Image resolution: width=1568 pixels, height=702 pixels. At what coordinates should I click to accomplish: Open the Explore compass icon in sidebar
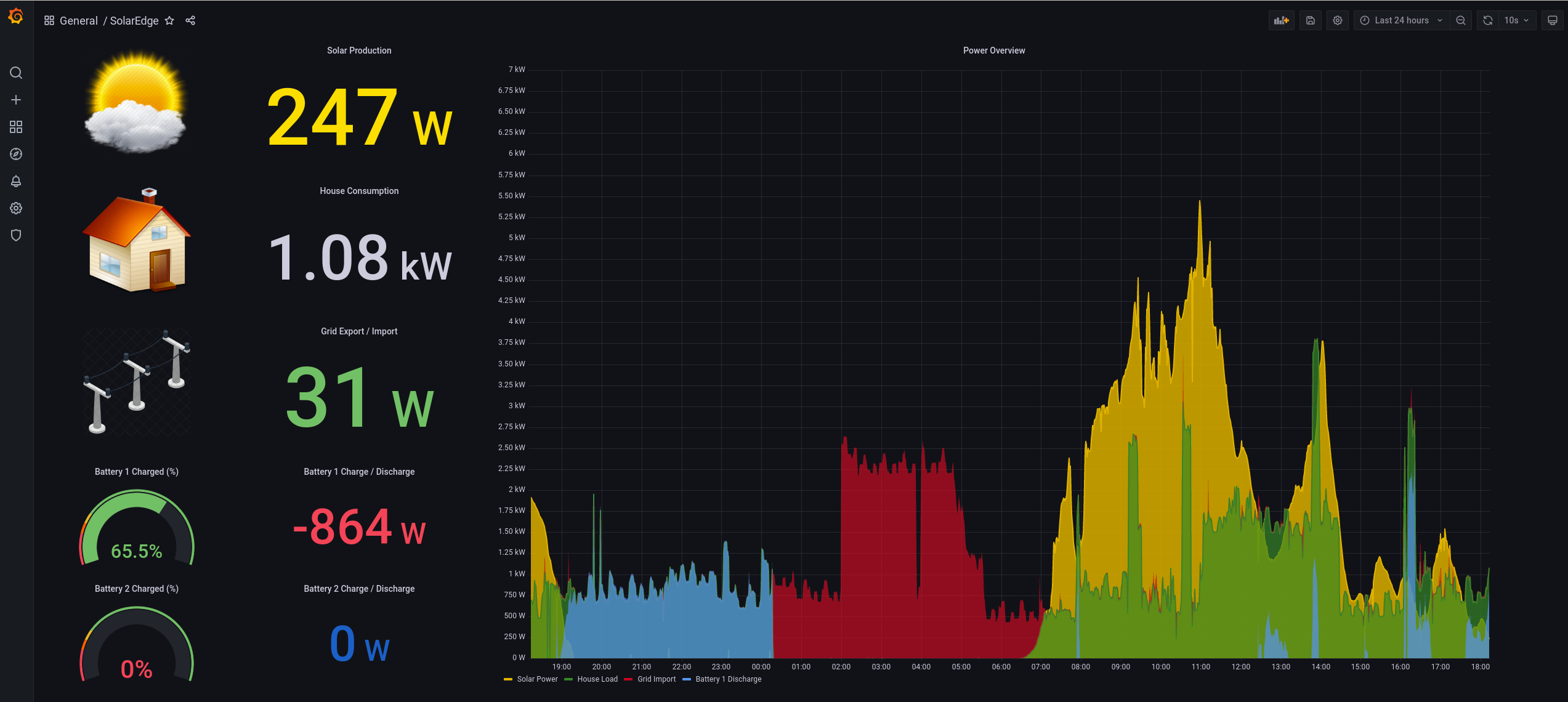click(x=15, y=154)
